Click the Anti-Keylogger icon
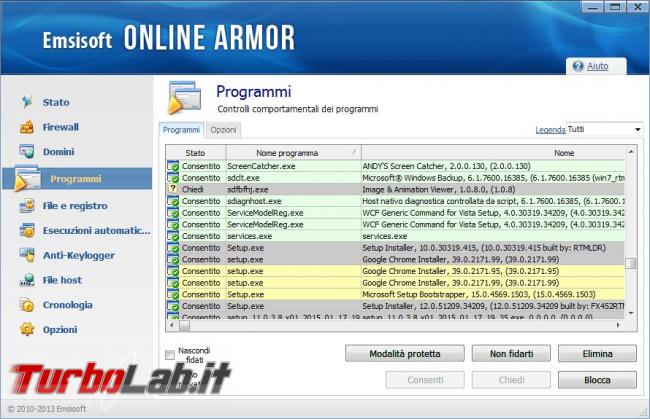This screenshot has height=419, width=650. 27,255
